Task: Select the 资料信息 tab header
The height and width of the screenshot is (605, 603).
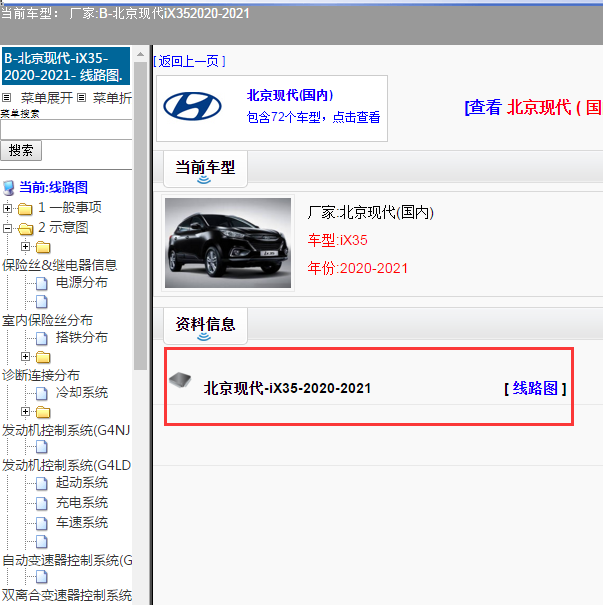Action: [205, 326]
